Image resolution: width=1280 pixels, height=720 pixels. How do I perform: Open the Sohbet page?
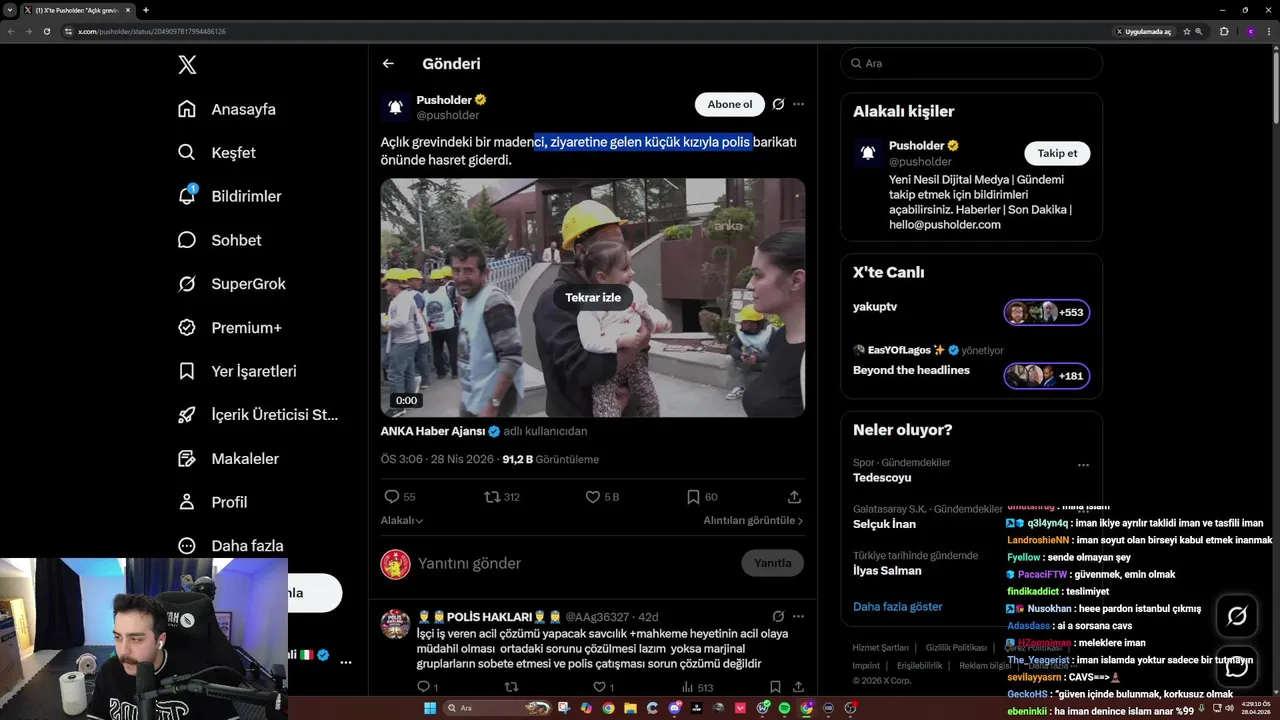coord(220,240)
